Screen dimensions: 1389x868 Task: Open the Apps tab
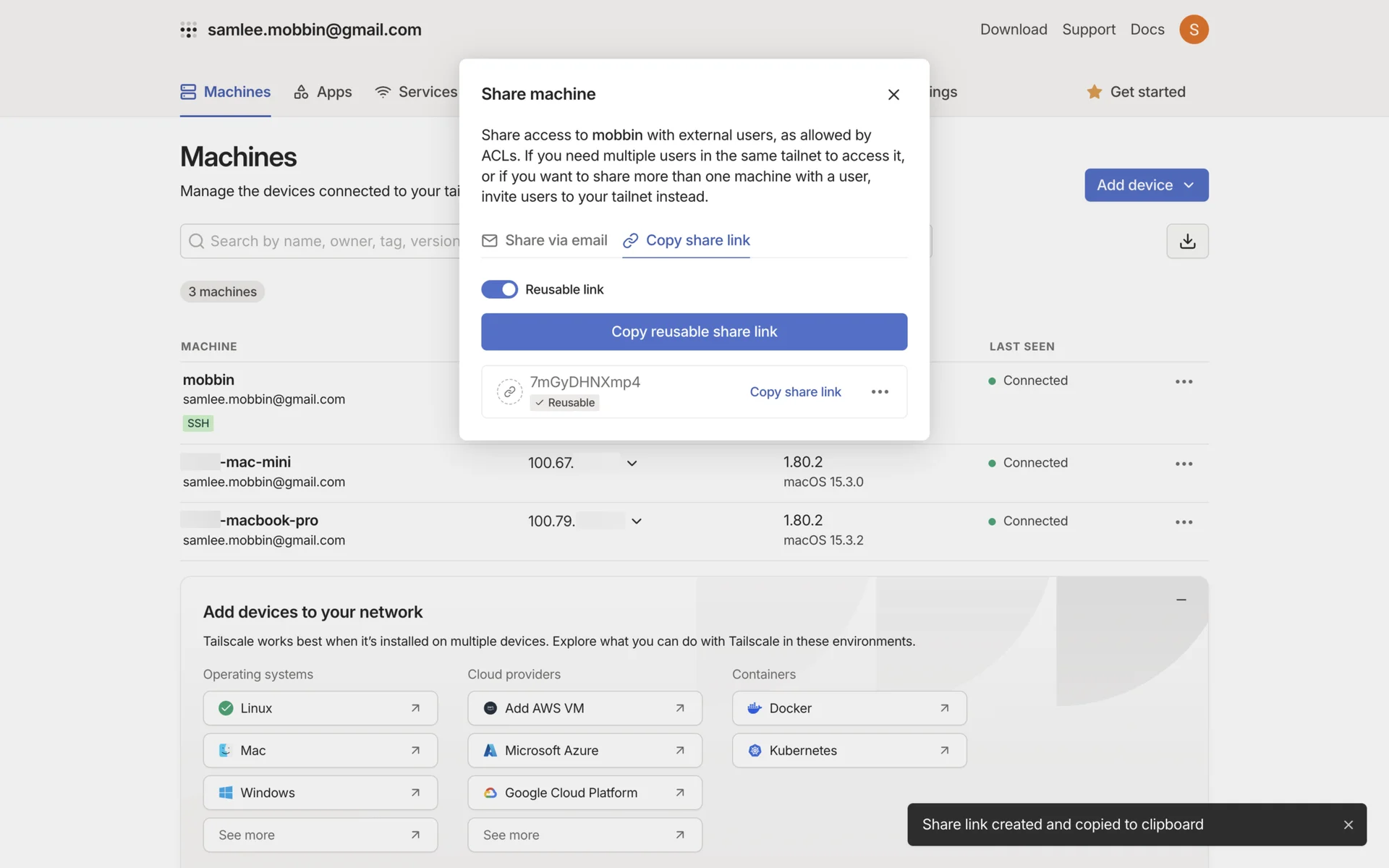click(x=323, y=92)
